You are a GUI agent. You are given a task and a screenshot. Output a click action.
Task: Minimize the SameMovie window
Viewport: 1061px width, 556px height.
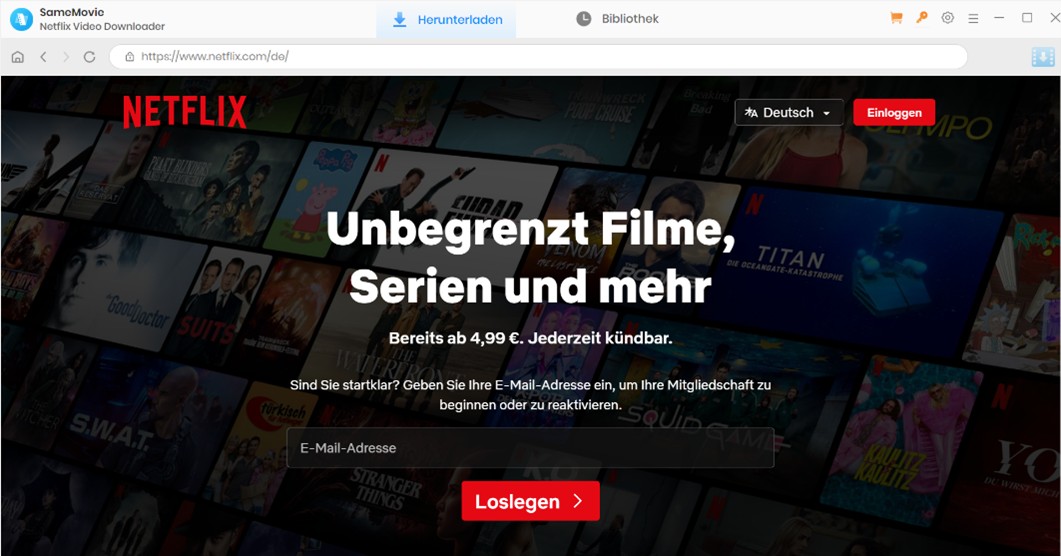[x=999, y=18]
